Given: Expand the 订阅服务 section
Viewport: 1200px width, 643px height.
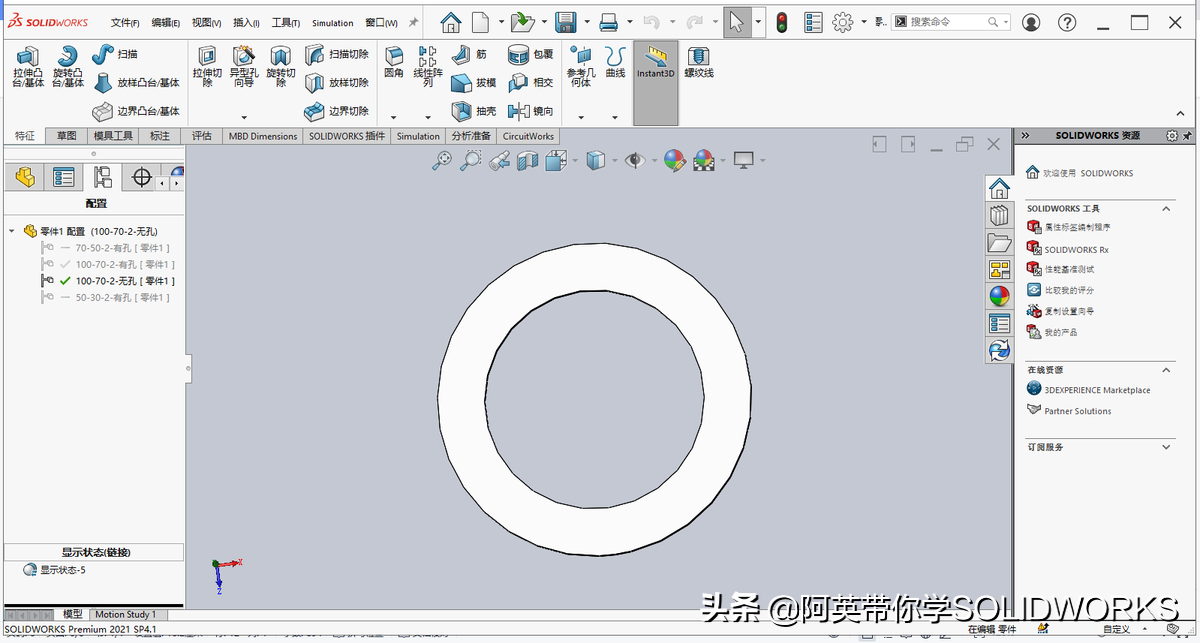Looking at the screenshot, I should (1166, 447).
